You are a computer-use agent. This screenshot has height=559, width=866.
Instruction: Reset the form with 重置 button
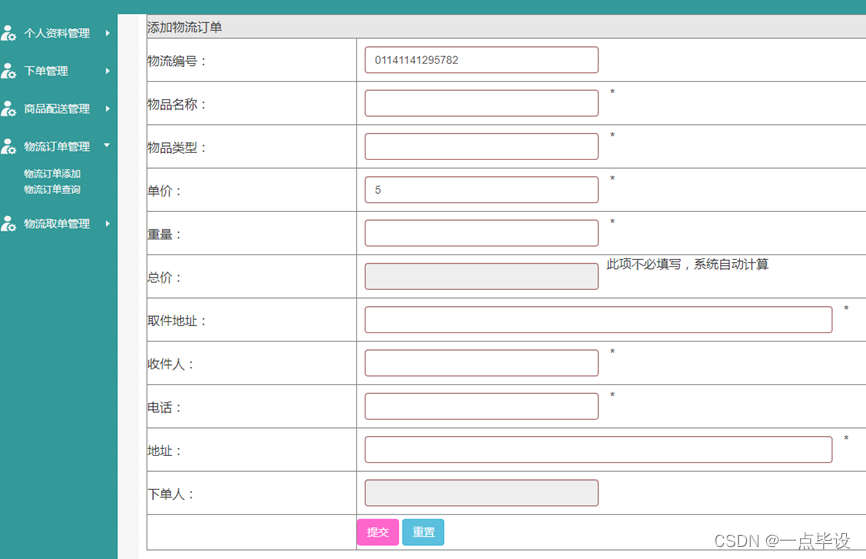point(423,532)
